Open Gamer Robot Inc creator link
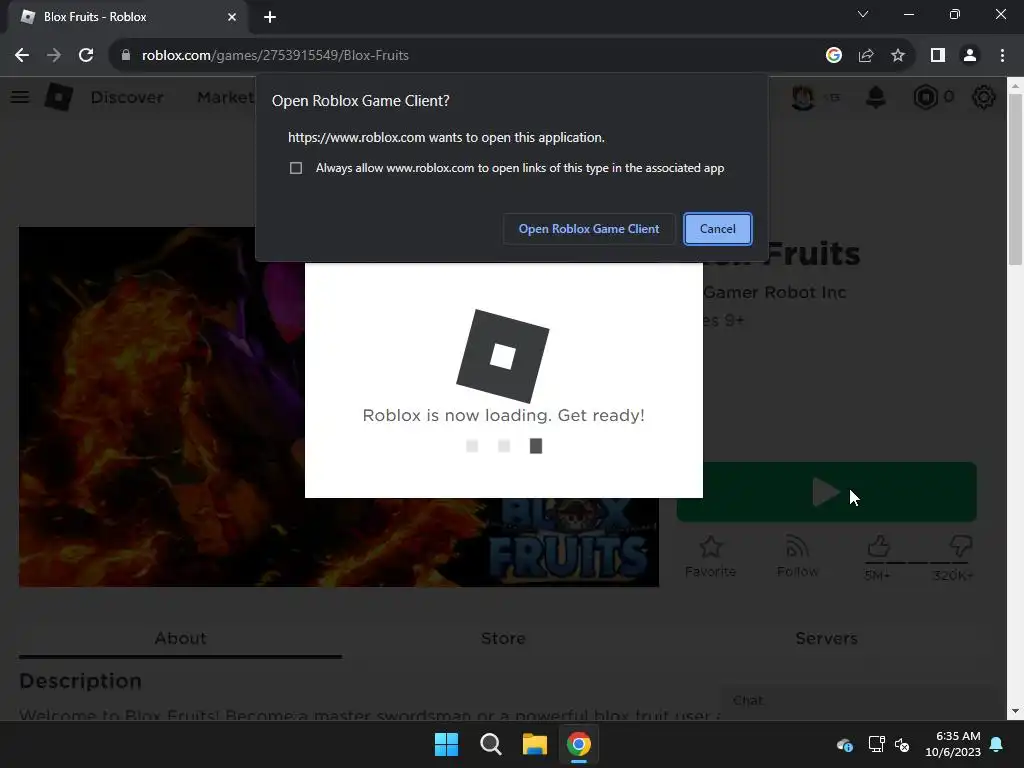 pyautogui.click(x=775, y=292)
